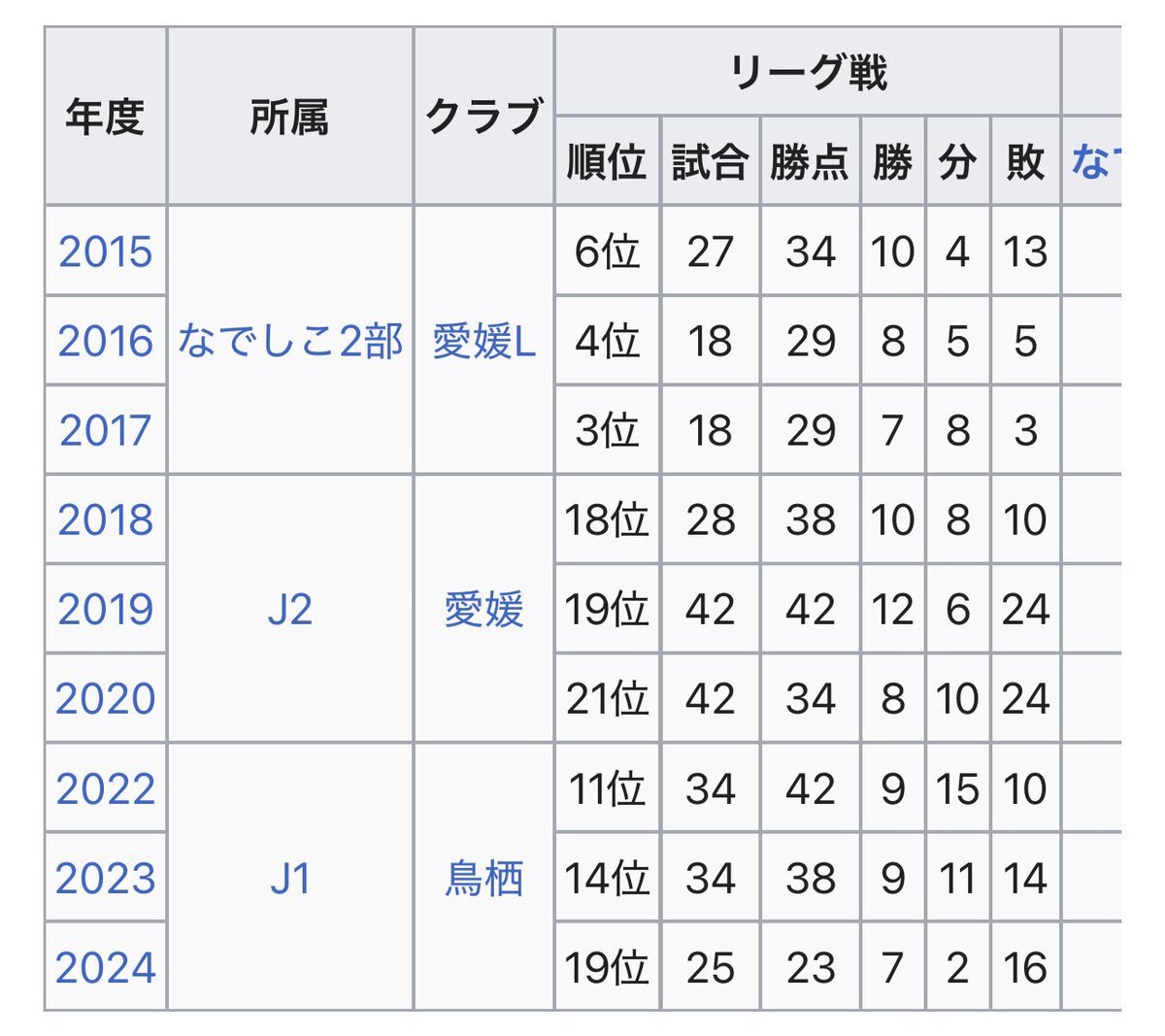Open the 2020 season link

click(x=106, y=698)
